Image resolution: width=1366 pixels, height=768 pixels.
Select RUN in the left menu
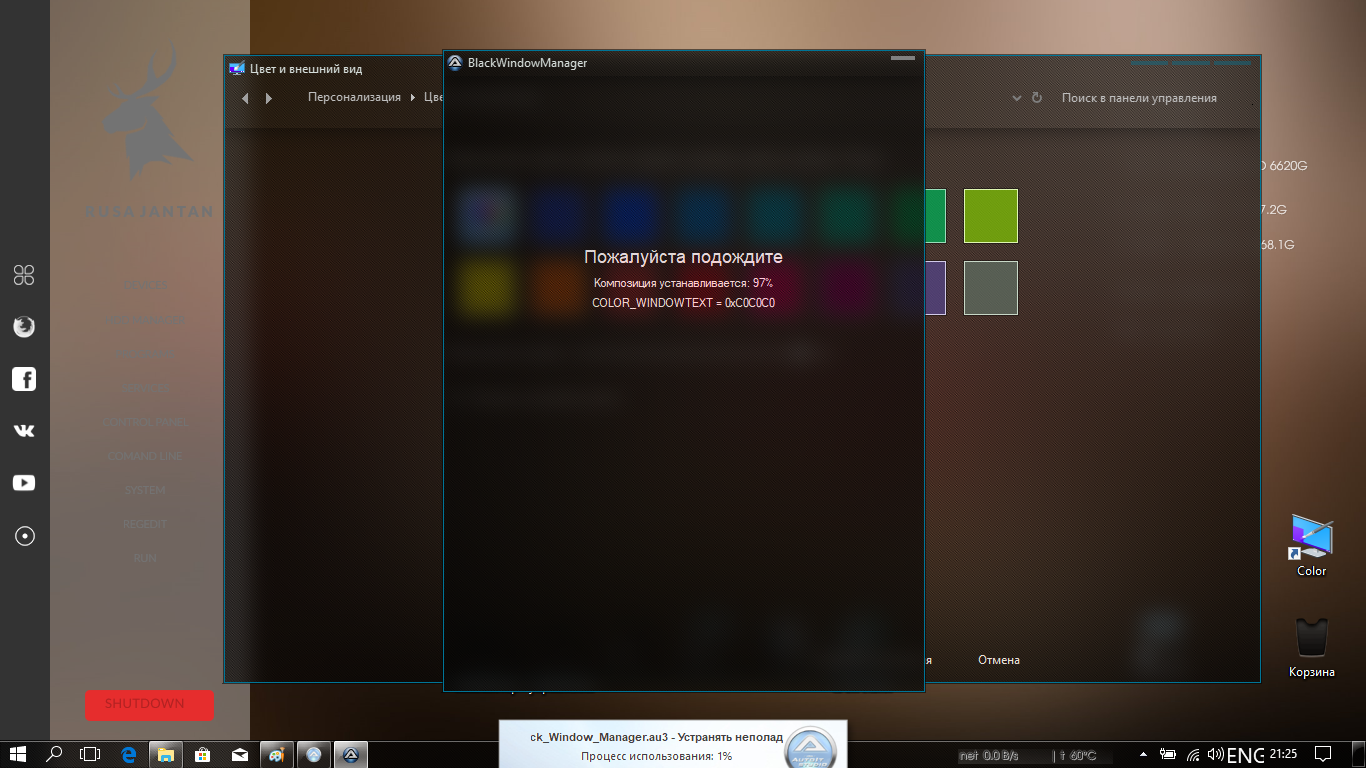[x=145, y=558]
